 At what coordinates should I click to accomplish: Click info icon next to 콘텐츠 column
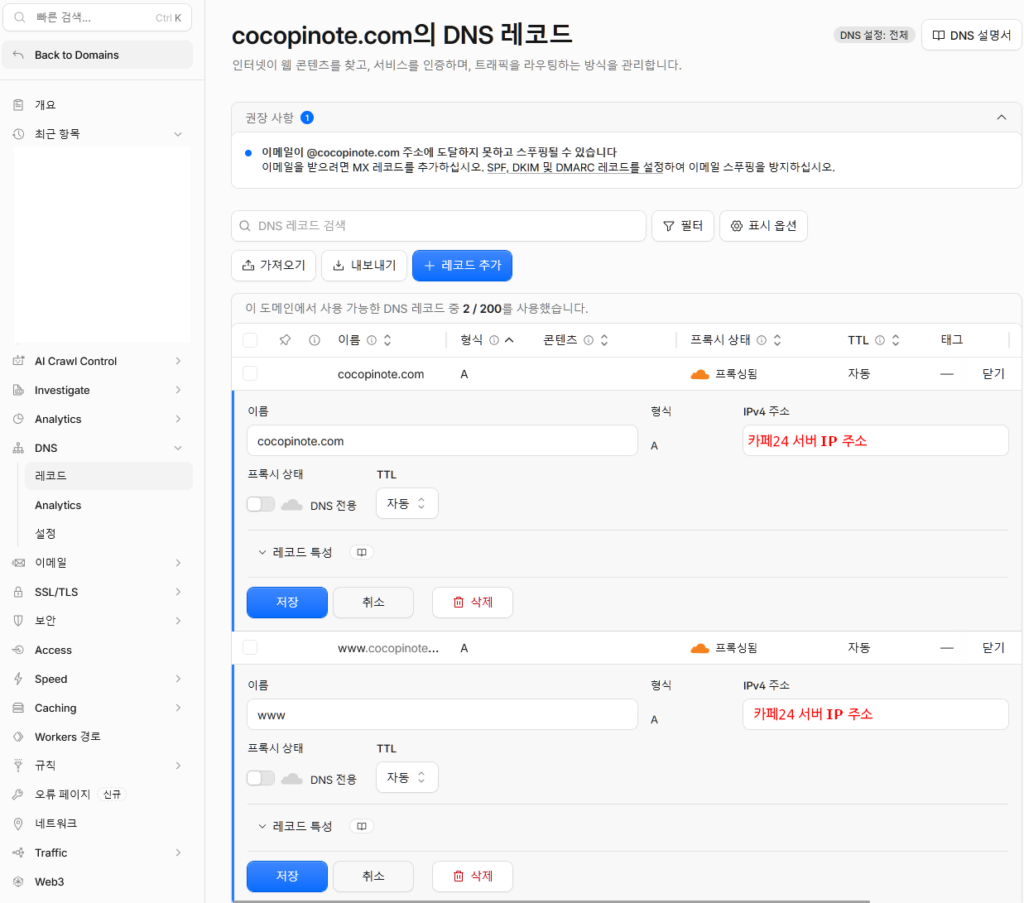click(588, 340)
